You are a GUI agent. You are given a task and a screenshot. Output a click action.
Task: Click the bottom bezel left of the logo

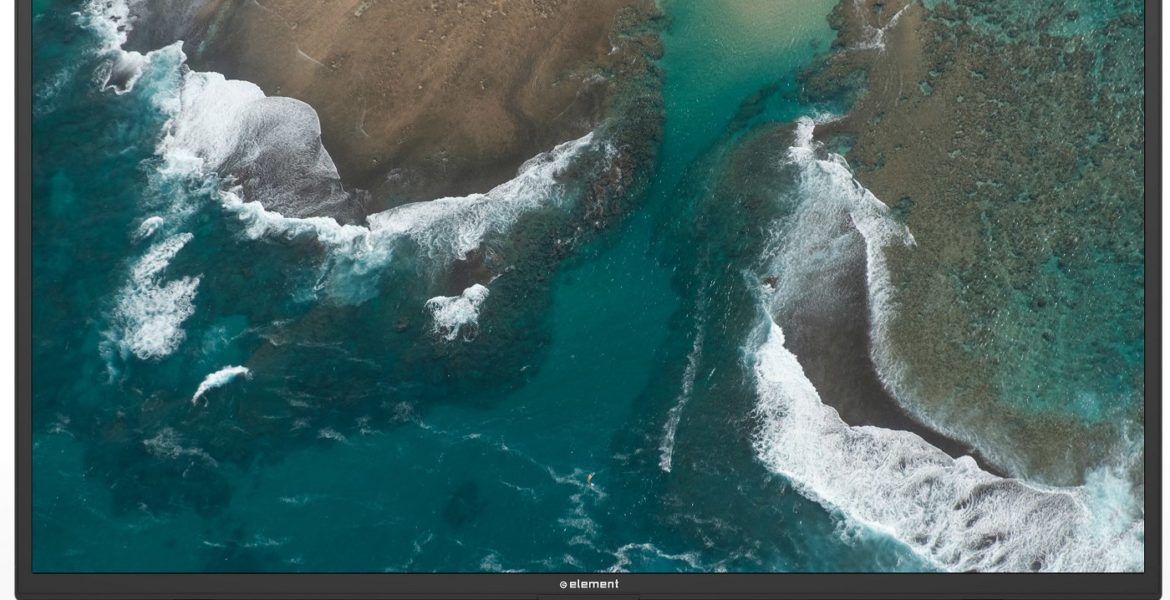click(300, 584)
